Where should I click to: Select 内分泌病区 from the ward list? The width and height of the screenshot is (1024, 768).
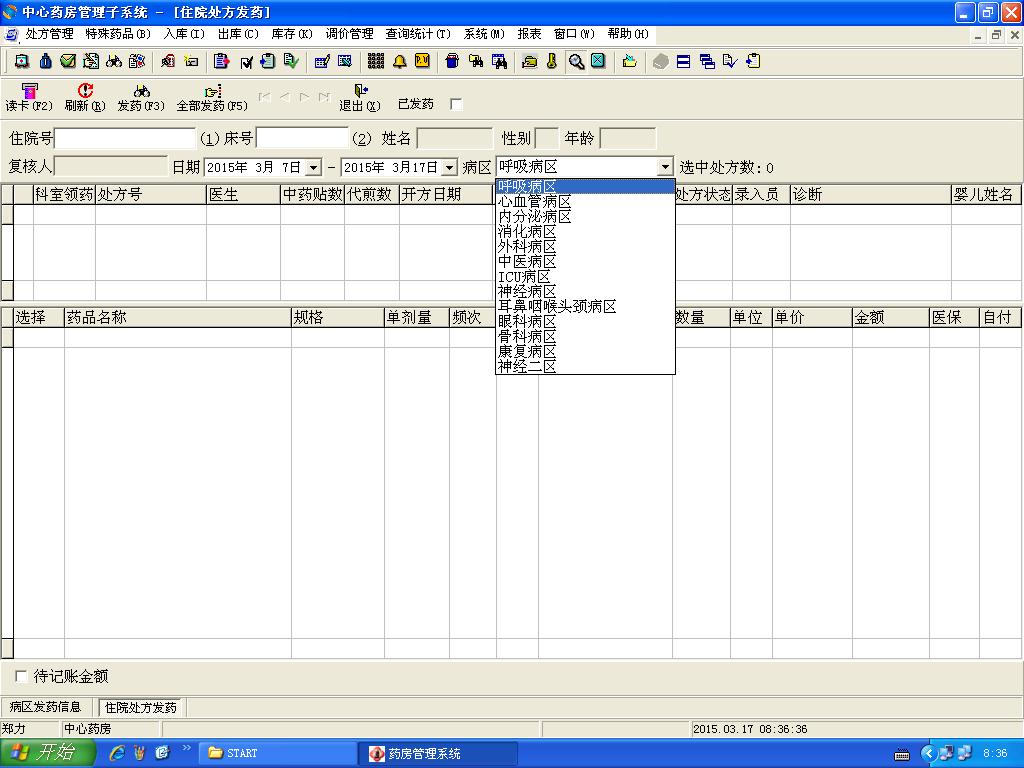pos(585,217)
